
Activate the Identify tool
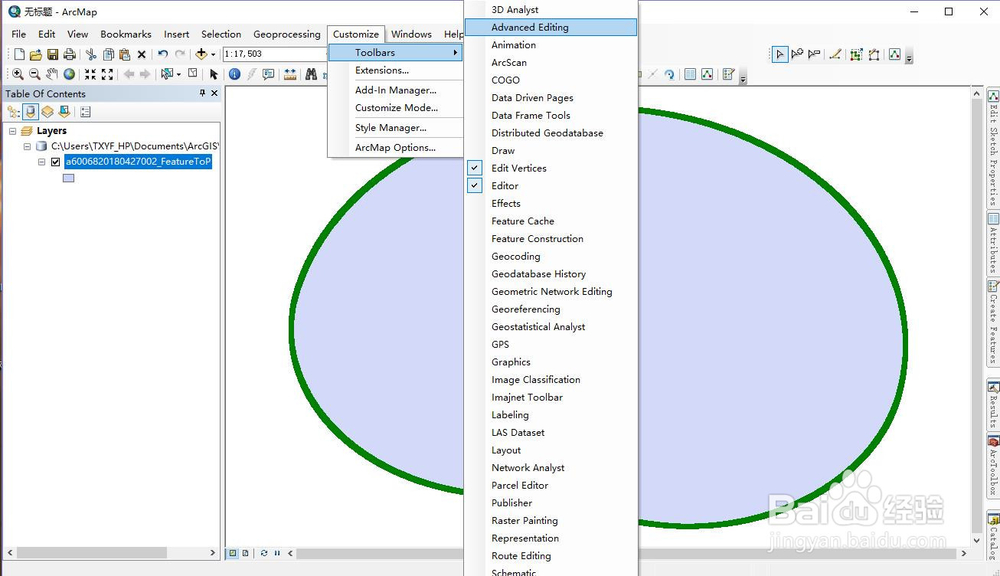click(x=235, y=74)
